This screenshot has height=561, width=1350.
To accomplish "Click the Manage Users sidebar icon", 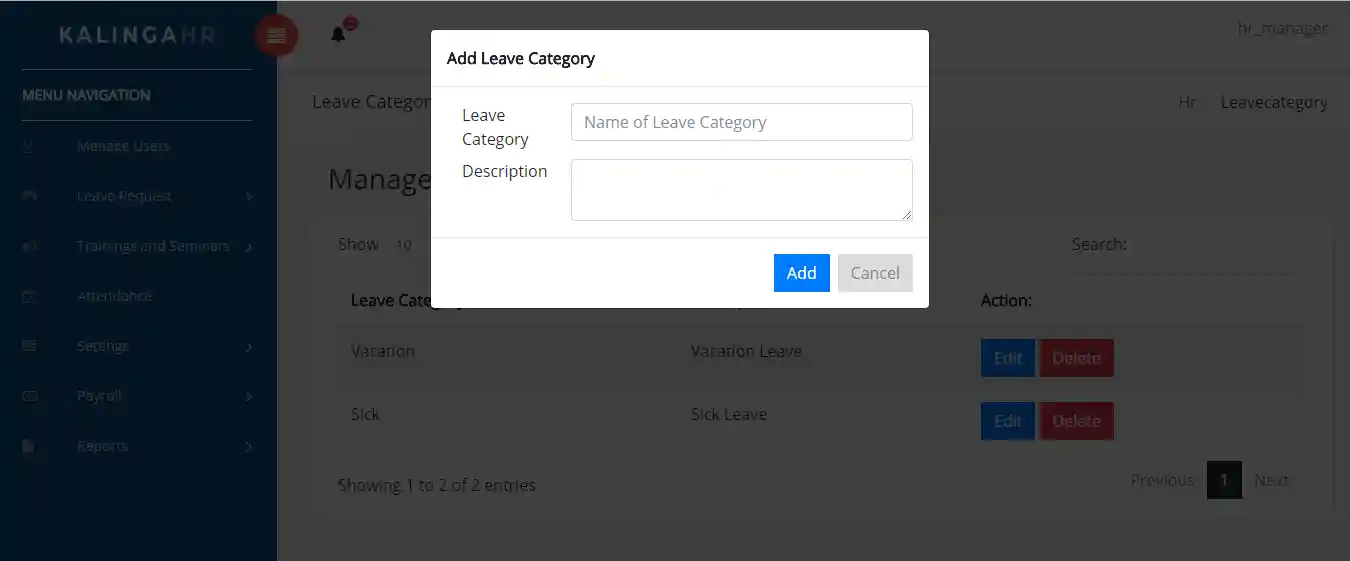I will [x=29, y=146].
